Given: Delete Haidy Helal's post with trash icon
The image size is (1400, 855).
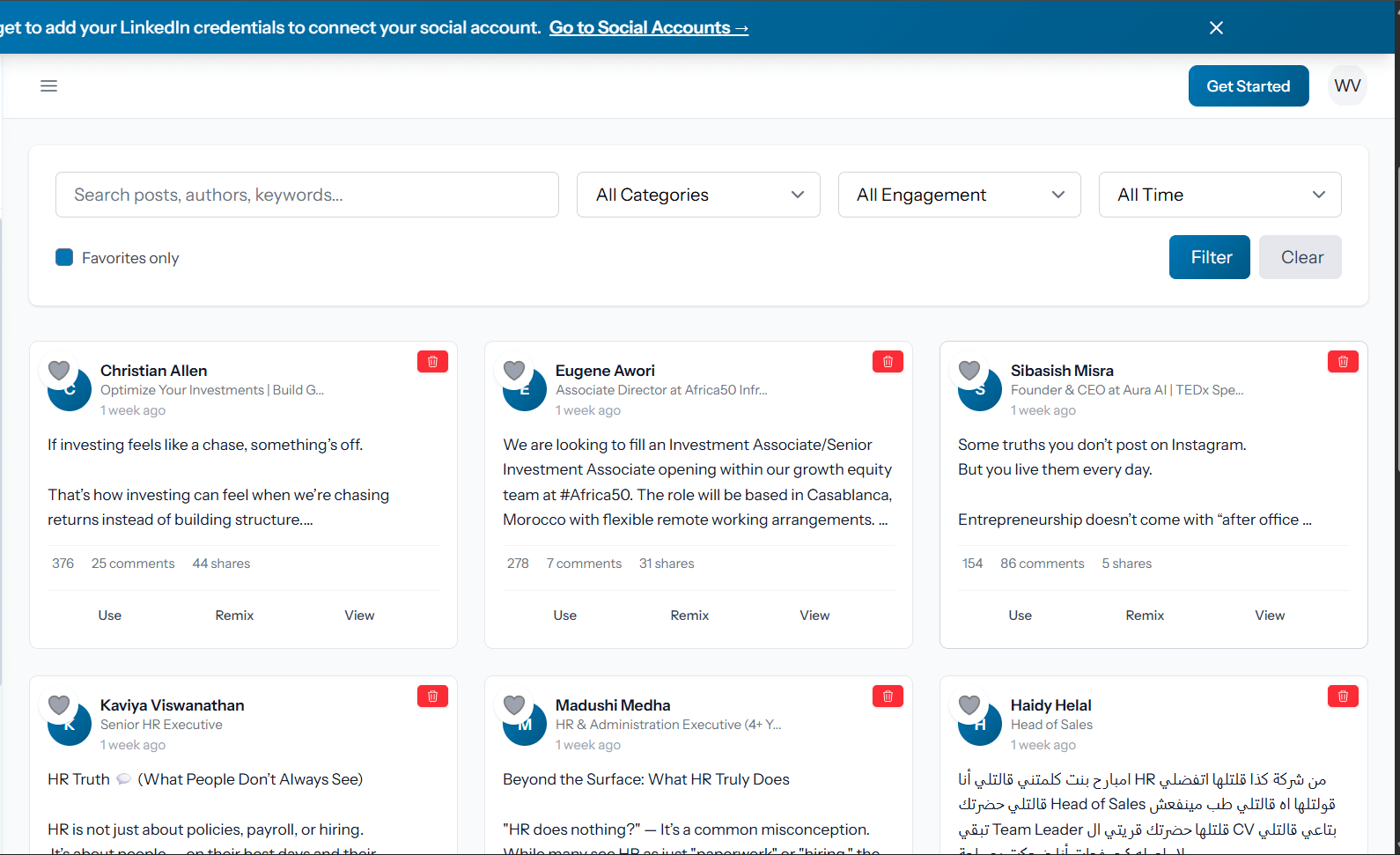Looking at the screenshot, I should point(1343,697).
